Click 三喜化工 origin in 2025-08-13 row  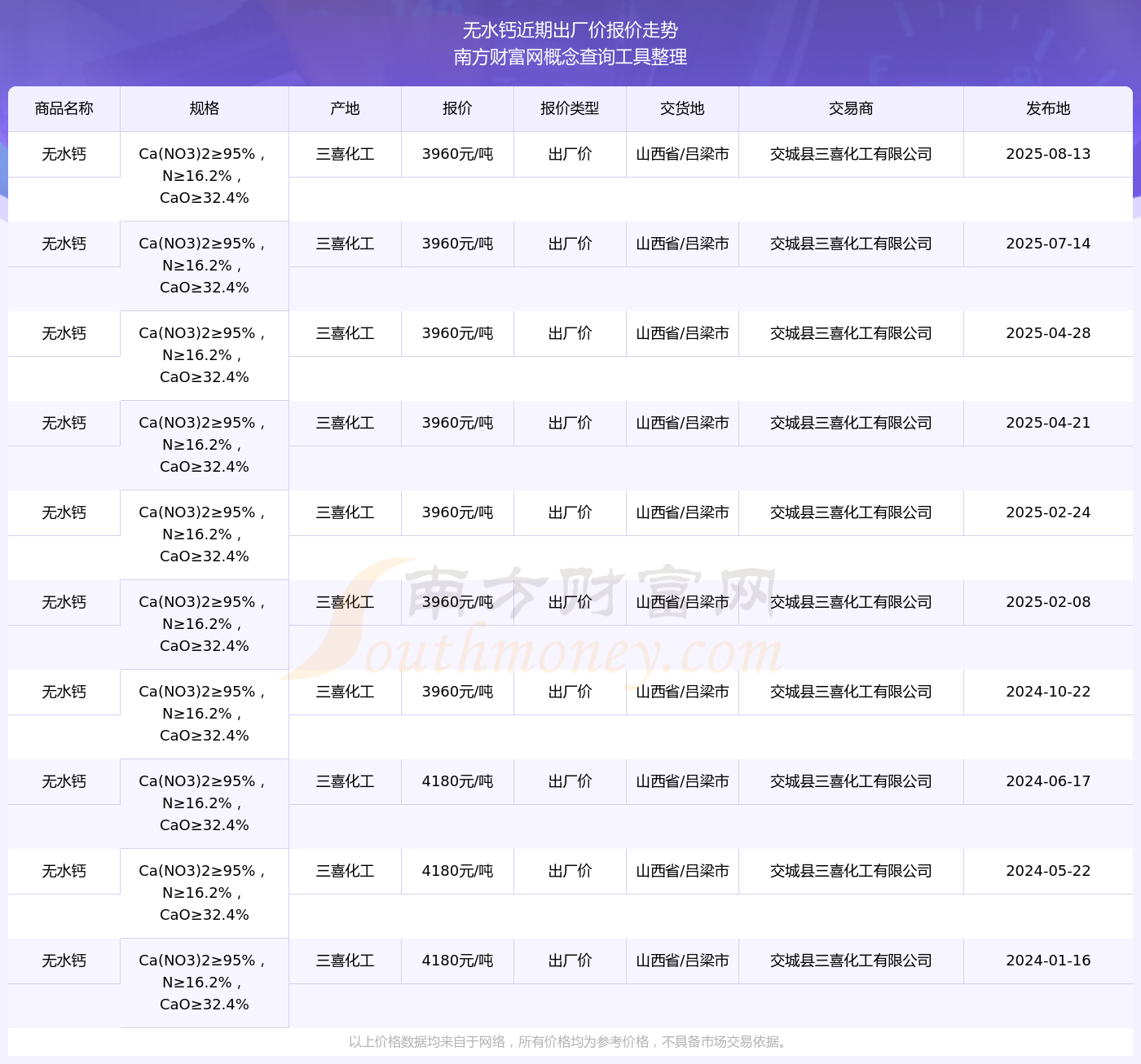click(x=345, y=154)
